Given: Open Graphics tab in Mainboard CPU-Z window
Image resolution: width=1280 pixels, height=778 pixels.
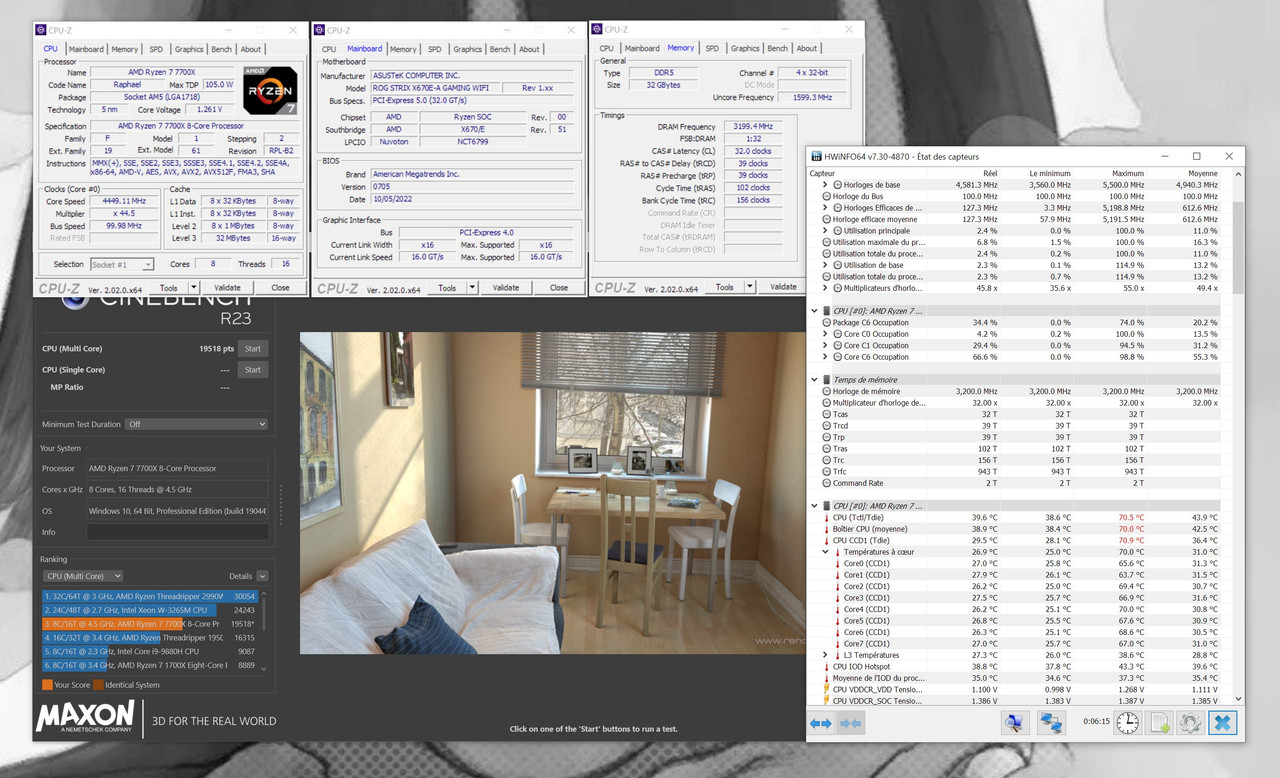Looking at the screenshot, I should point(467,49).
